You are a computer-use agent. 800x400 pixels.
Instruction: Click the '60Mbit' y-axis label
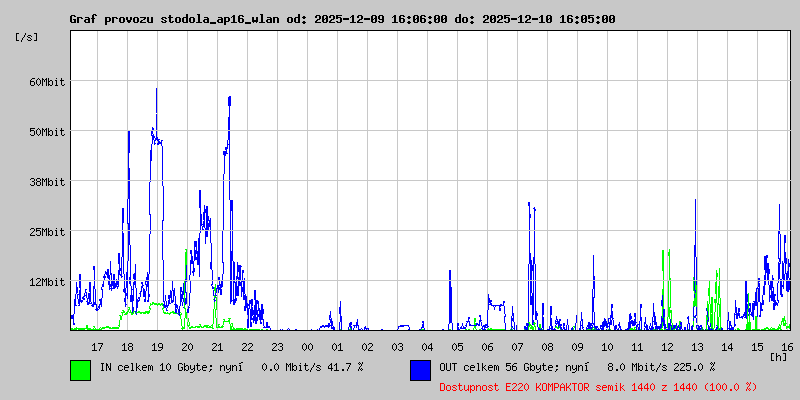point(47,82)
